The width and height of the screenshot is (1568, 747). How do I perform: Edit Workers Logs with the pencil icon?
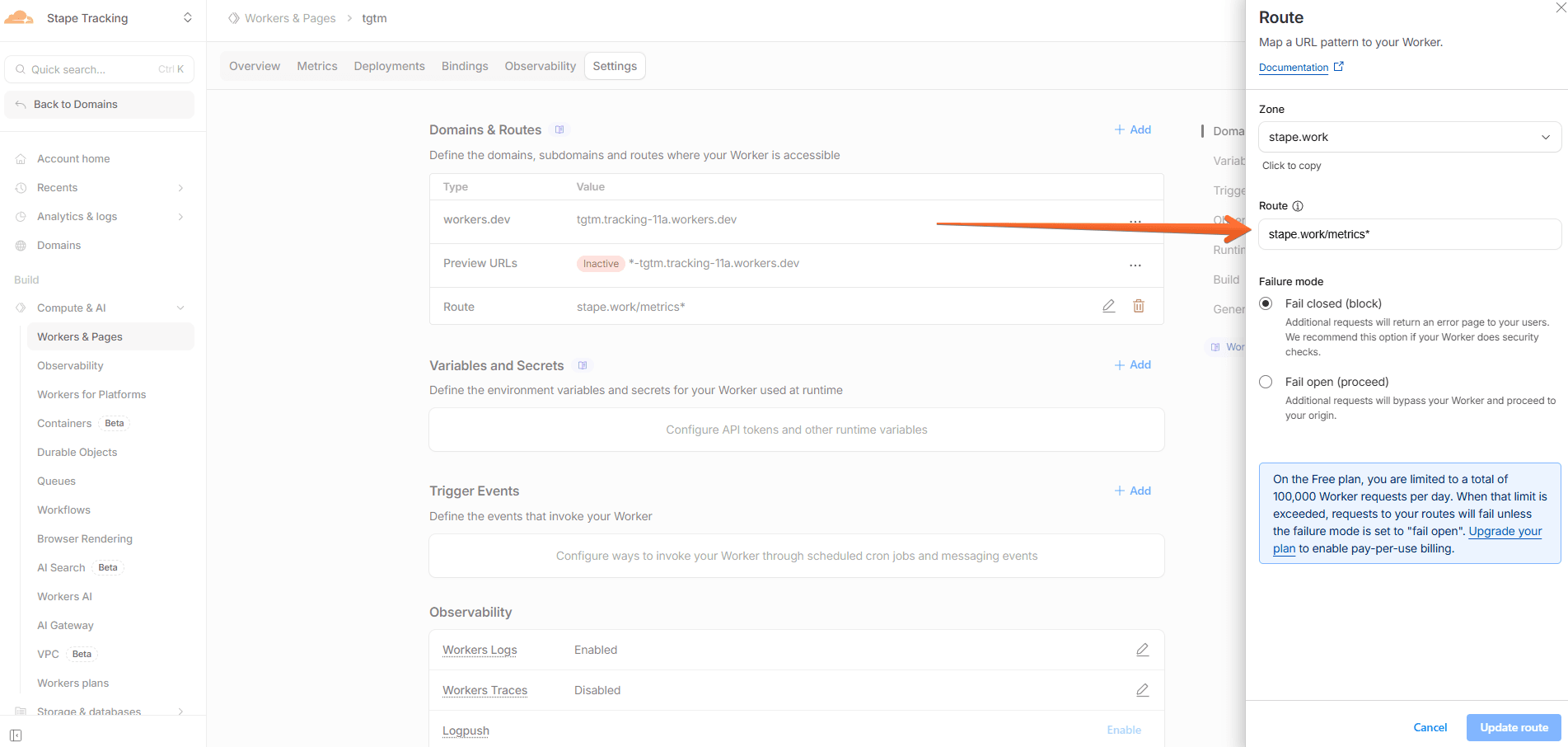[x=1142, y=650]
